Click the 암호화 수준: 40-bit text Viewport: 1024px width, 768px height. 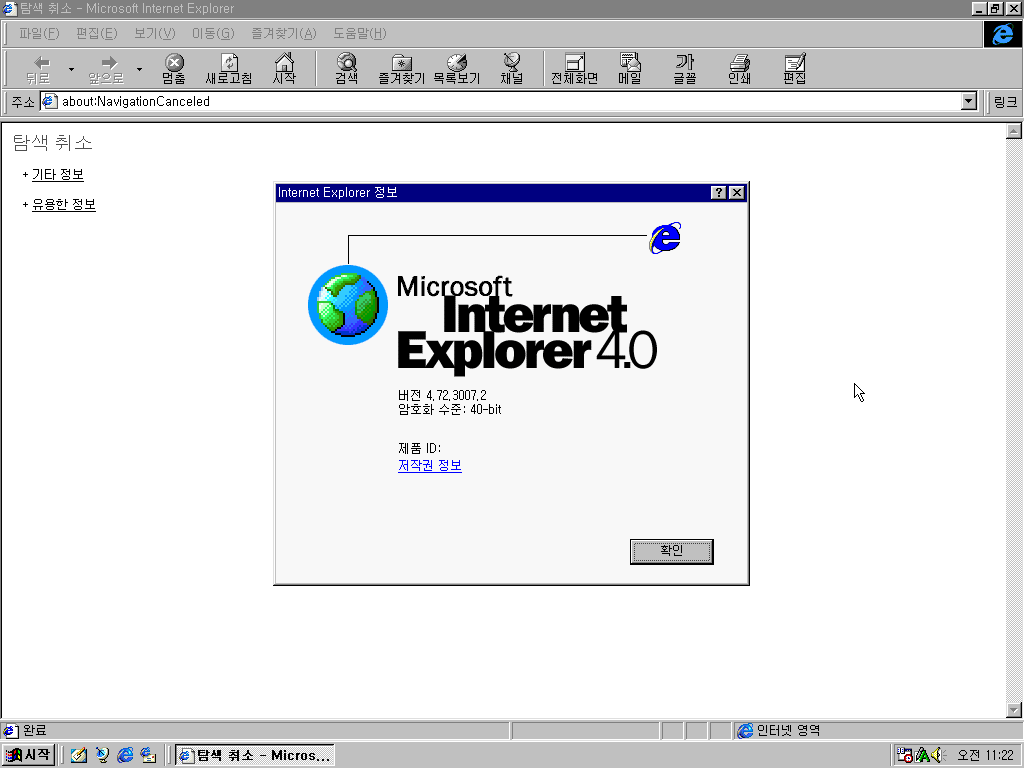(x=450, y=409)
